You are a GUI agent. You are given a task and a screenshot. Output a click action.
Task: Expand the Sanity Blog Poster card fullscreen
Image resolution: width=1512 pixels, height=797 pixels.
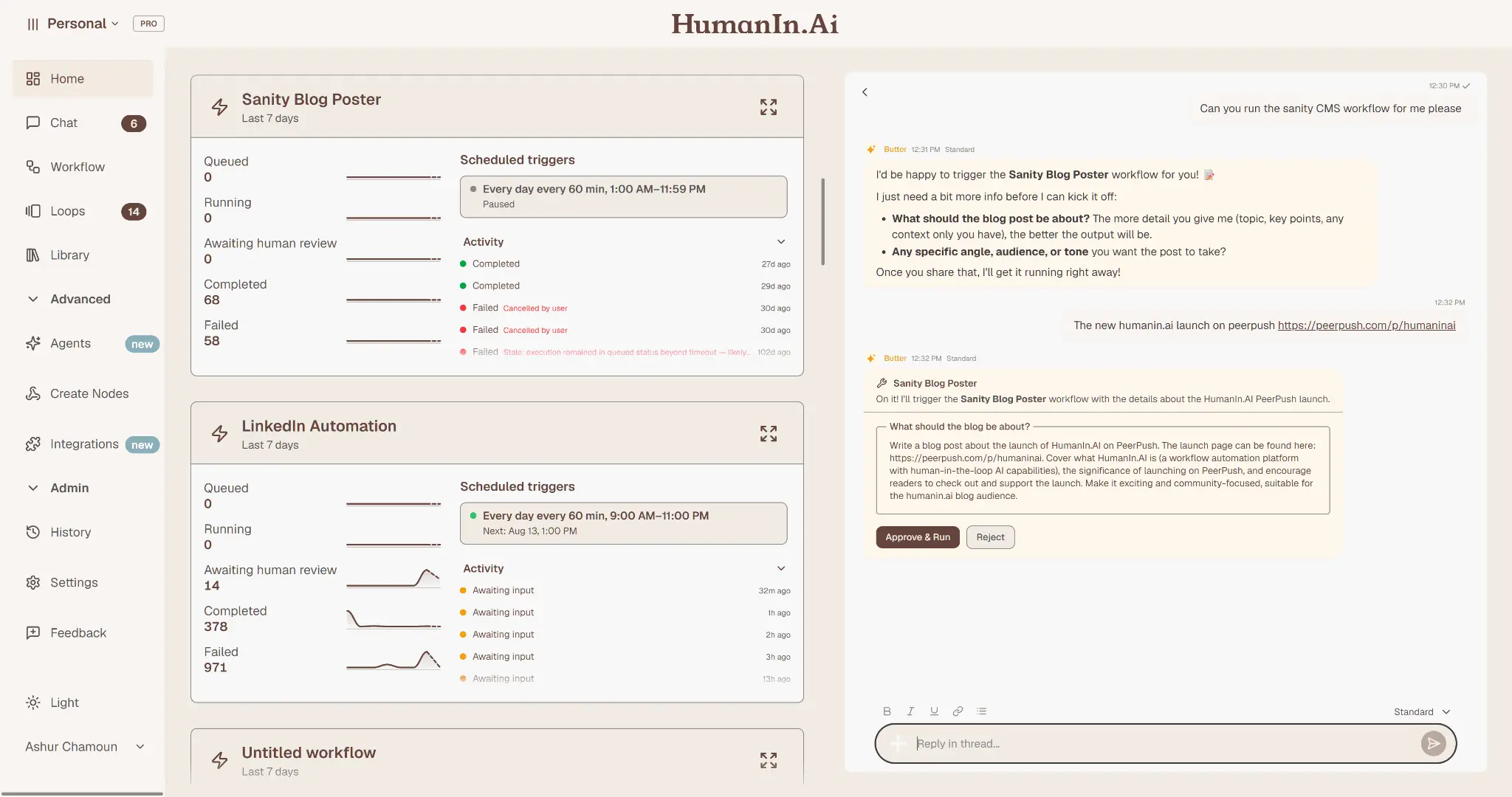click(769, 108)
